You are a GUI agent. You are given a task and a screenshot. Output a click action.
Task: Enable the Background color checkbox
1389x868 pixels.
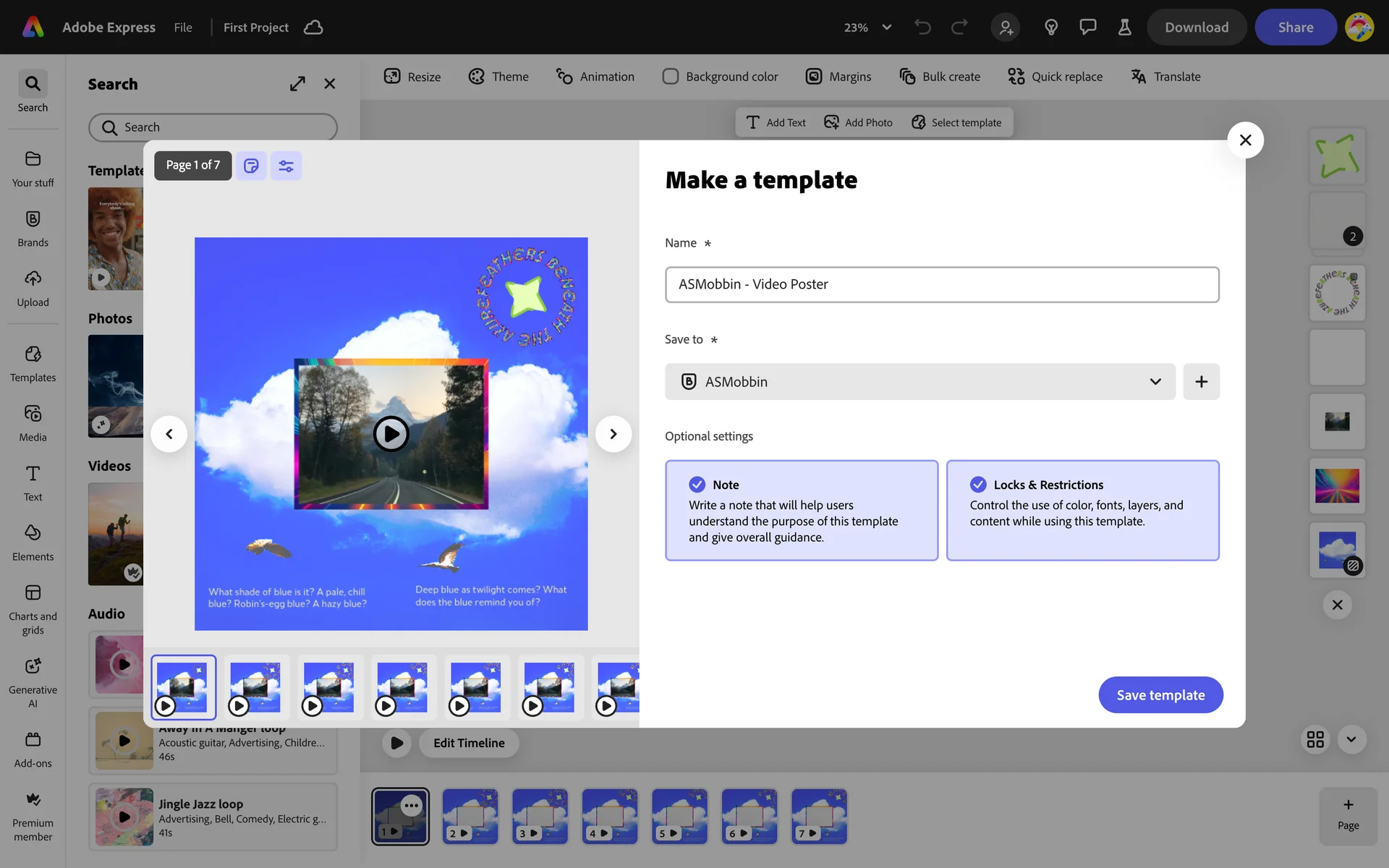tap(671, 77)
